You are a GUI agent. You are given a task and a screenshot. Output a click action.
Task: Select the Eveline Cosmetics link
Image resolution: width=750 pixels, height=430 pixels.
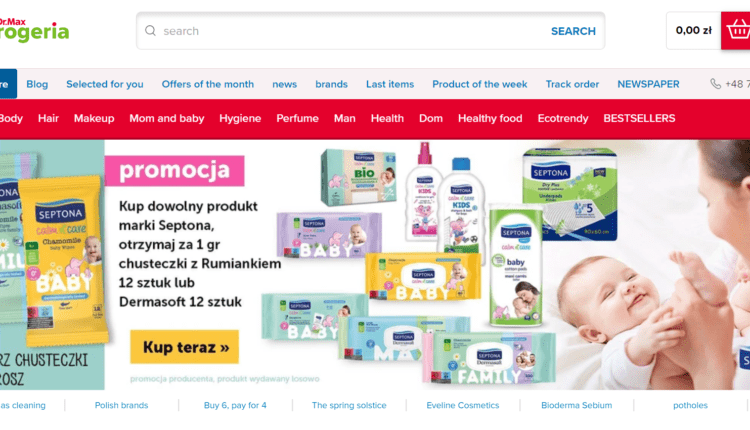[x=463, y=405]
